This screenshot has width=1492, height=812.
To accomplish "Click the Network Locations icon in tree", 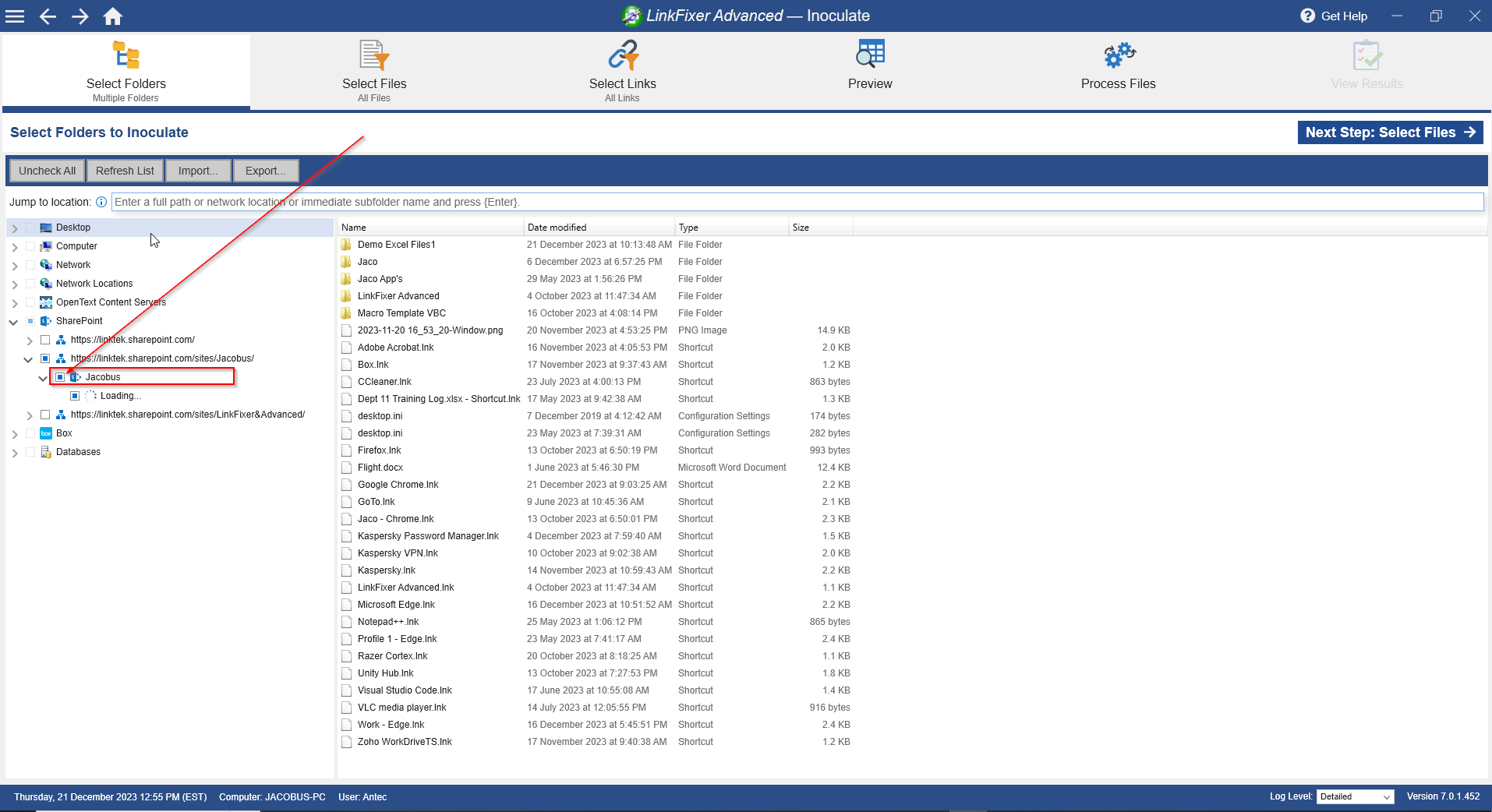I will (46, 284).
